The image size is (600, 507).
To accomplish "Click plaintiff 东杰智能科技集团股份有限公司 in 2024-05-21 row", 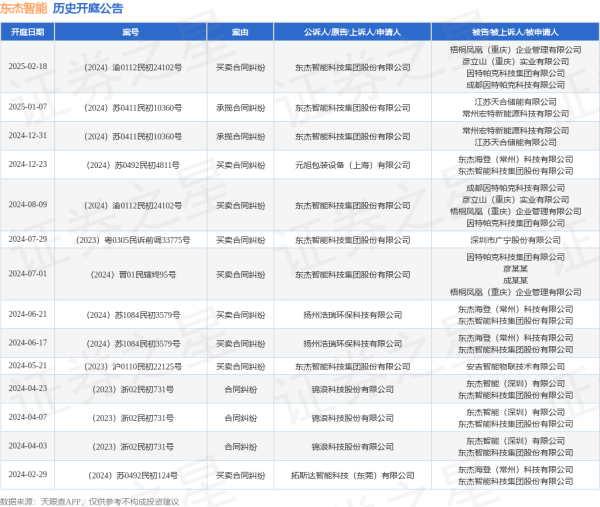I will tap(352, 367).
